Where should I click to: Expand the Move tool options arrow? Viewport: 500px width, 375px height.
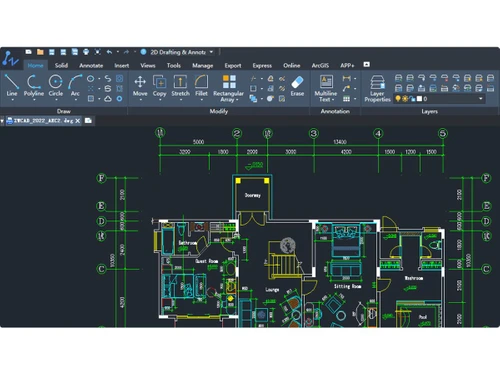[x=140, y=100]
